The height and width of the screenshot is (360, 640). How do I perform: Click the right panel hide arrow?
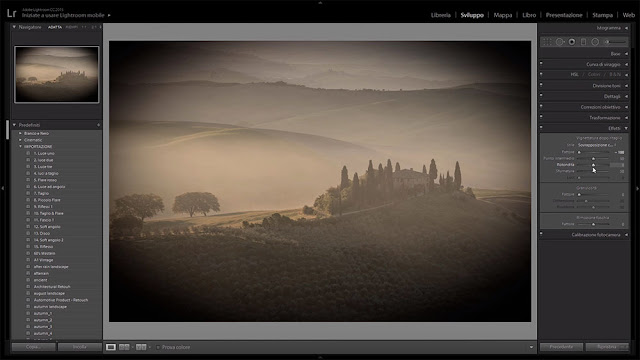pyautogui.click(x=637, y=188)
